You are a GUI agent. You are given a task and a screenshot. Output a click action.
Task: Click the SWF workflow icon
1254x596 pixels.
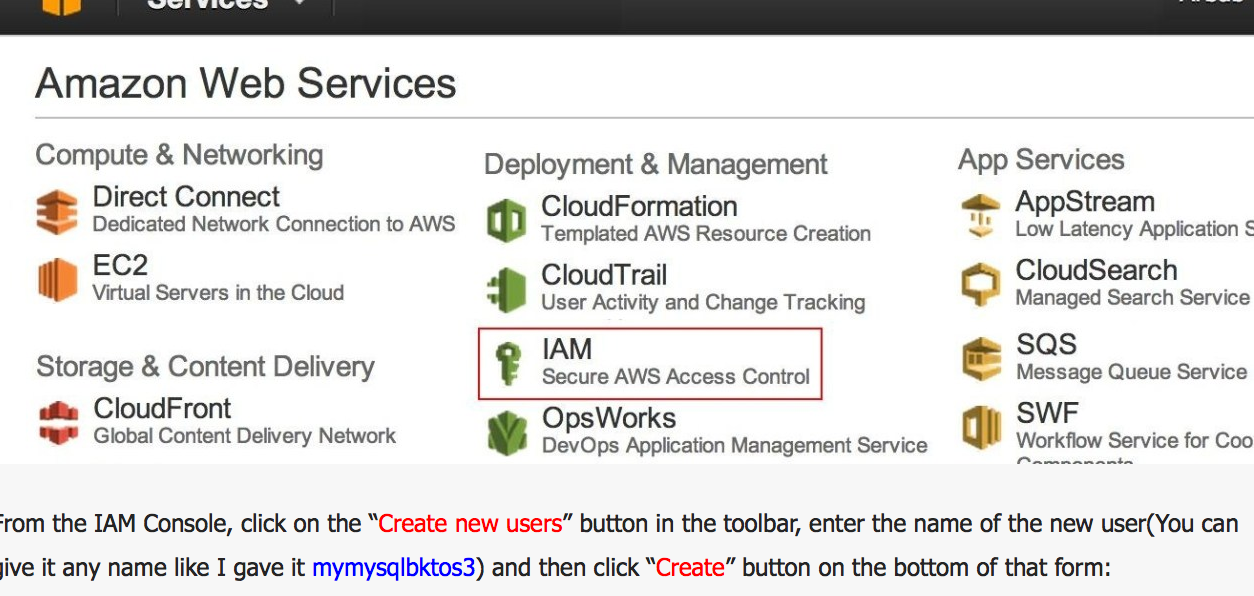pyautogui.click(x=982, y=427)
